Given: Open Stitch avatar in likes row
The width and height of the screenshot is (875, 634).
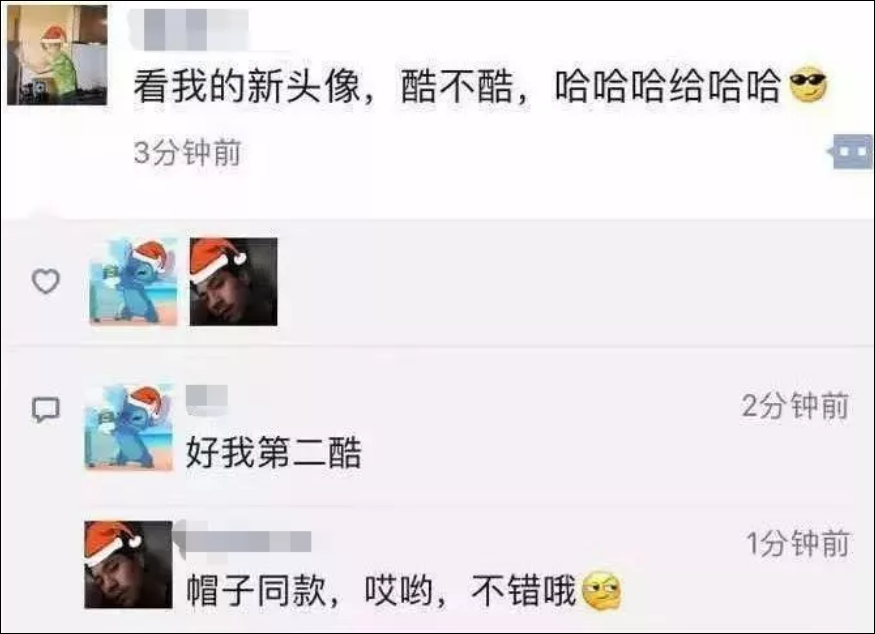Looking at the screenshot, I should [134, 282].
